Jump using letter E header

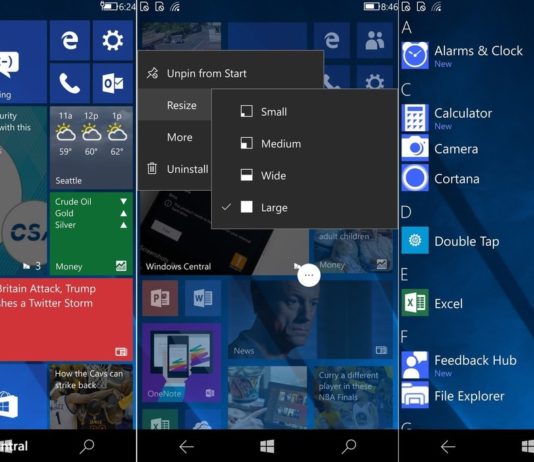coord(405,274)
